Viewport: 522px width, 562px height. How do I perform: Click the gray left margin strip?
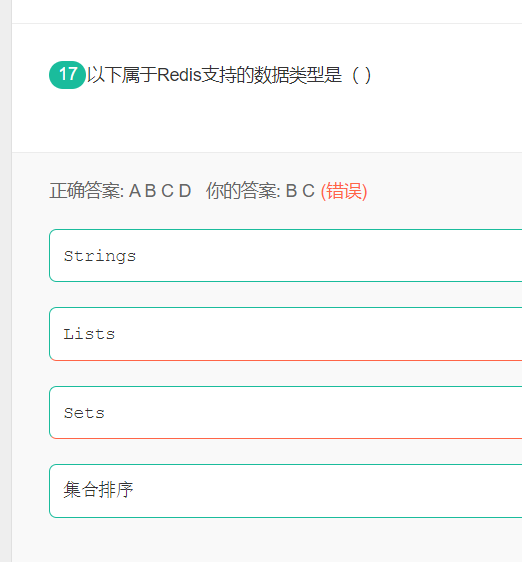[5, 281]
